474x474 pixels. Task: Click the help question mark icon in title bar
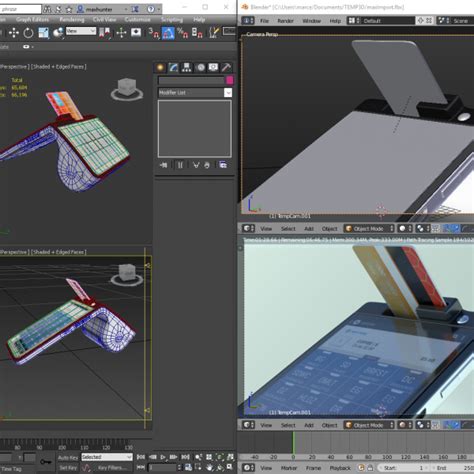click(x=151, y=9)
